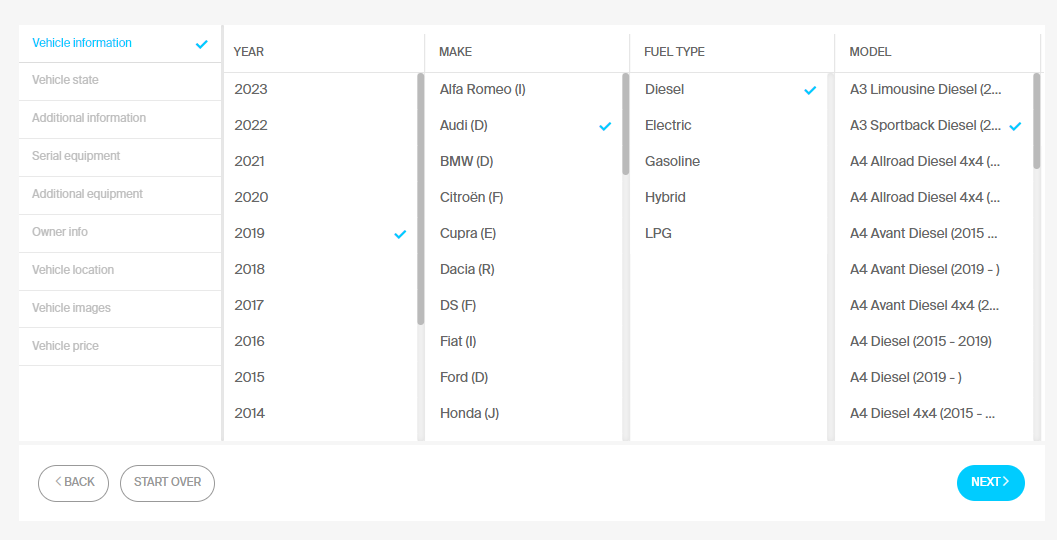1057x540 pixels.
Task: Choose A4 Diesel 4x4 (2015 model
Action: 934,413
